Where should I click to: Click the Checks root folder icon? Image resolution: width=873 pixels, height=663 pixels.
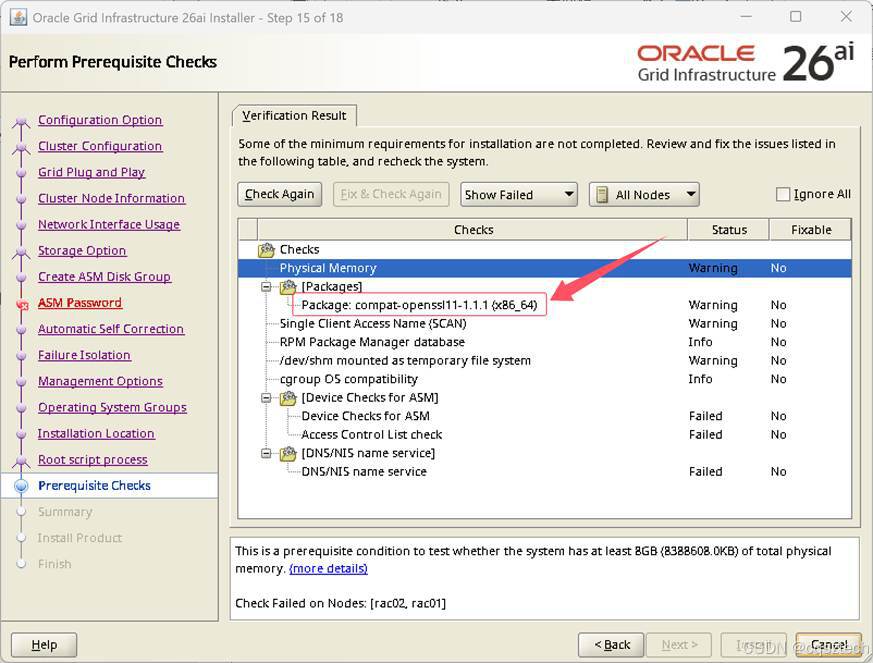(x=267, y=250)
